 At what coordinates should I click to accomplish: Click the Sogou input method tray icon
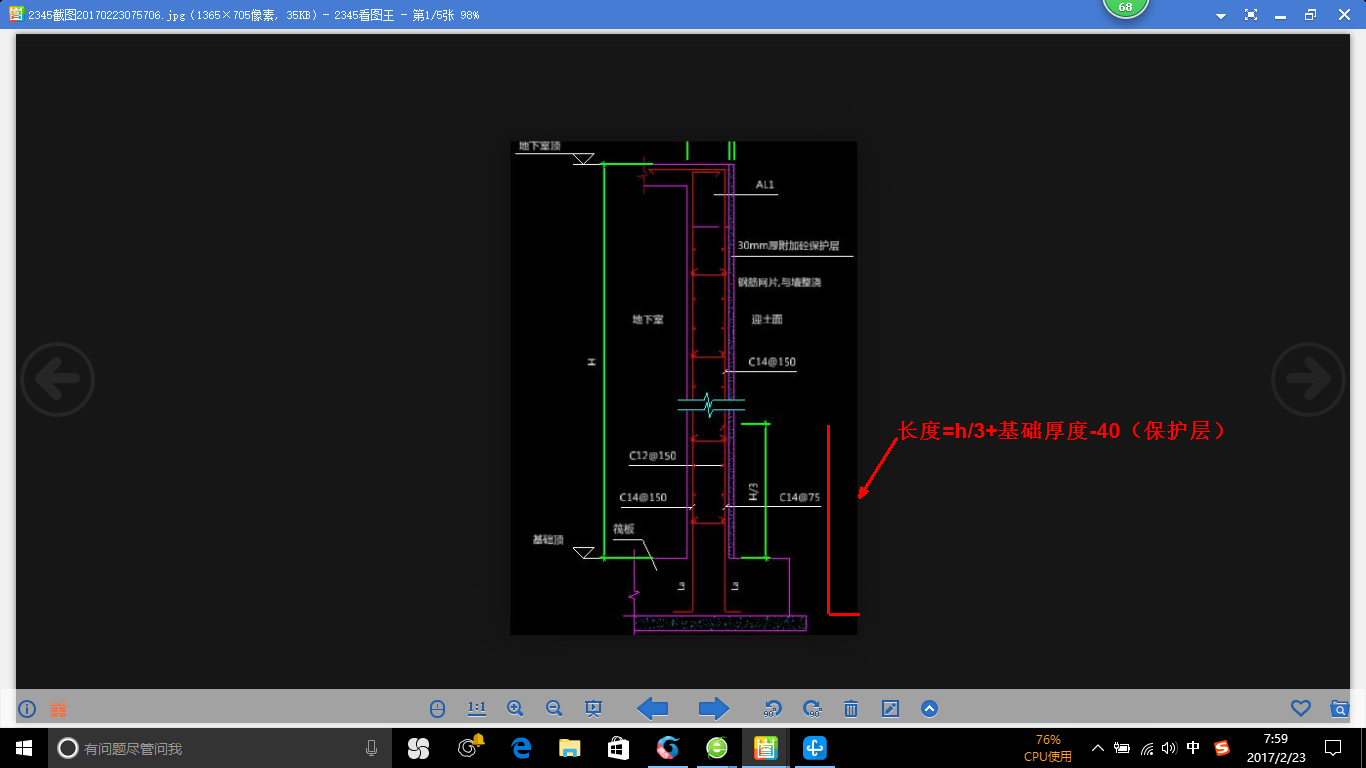(1222, 748)
